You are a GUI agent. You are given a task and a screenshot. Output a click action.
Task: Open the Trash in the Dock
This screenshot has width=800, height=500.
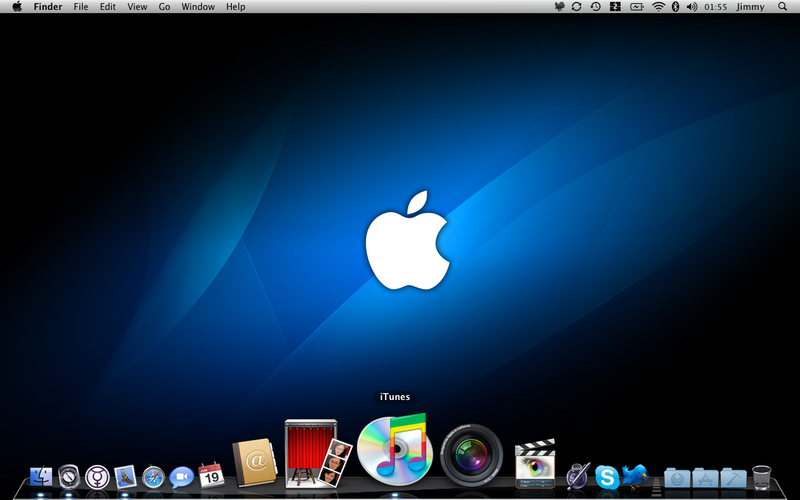761,478
